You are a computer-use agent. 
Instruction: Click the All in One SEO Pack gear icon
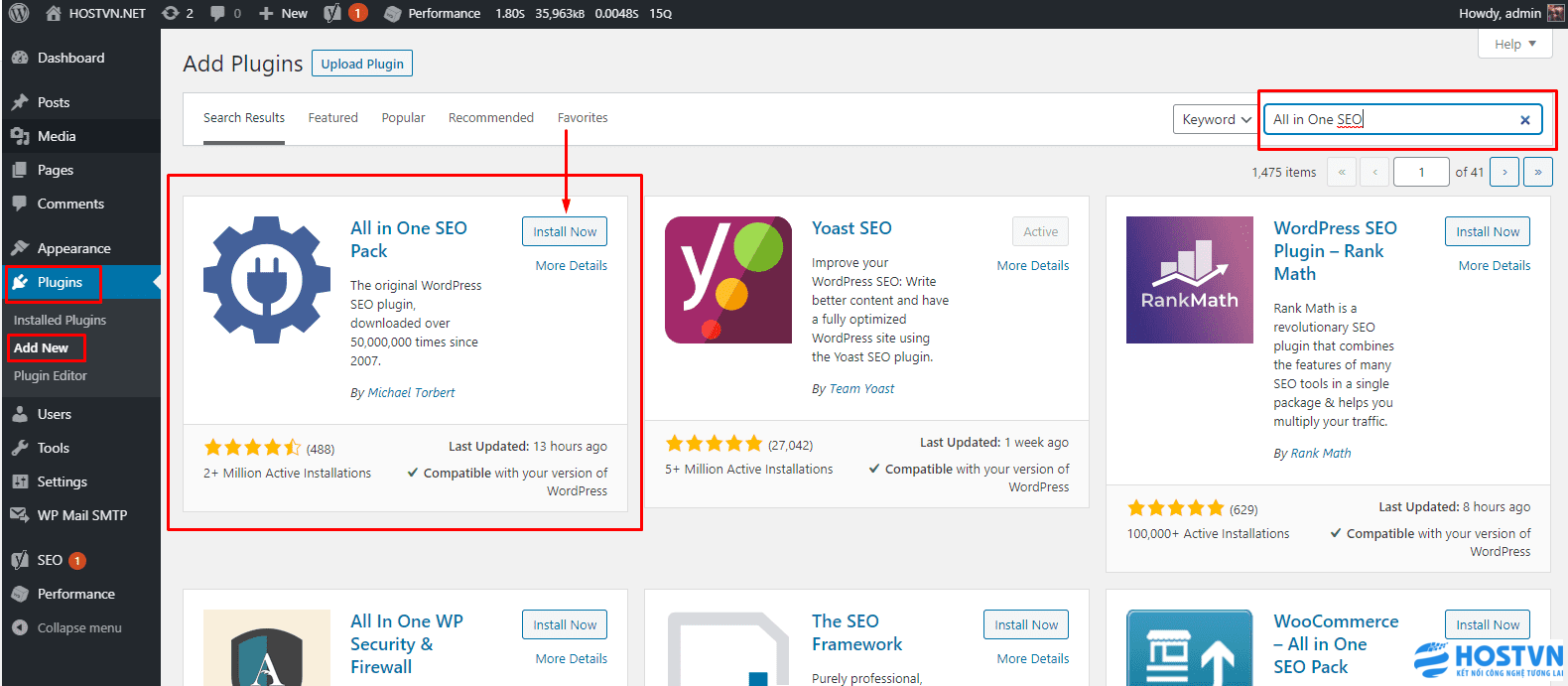click(267, 280)
